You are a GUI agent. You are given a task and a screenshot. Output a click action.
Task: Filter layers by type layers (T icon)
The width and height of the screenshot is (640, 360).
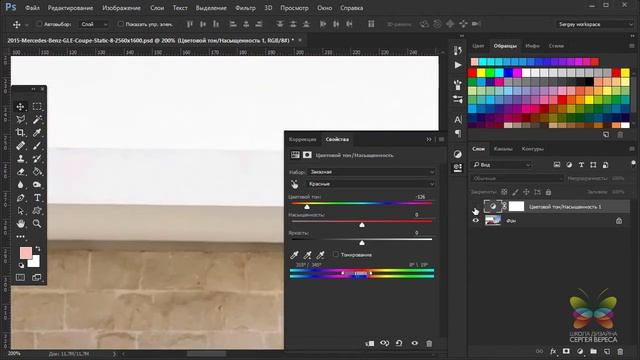(x=581, y=164)
